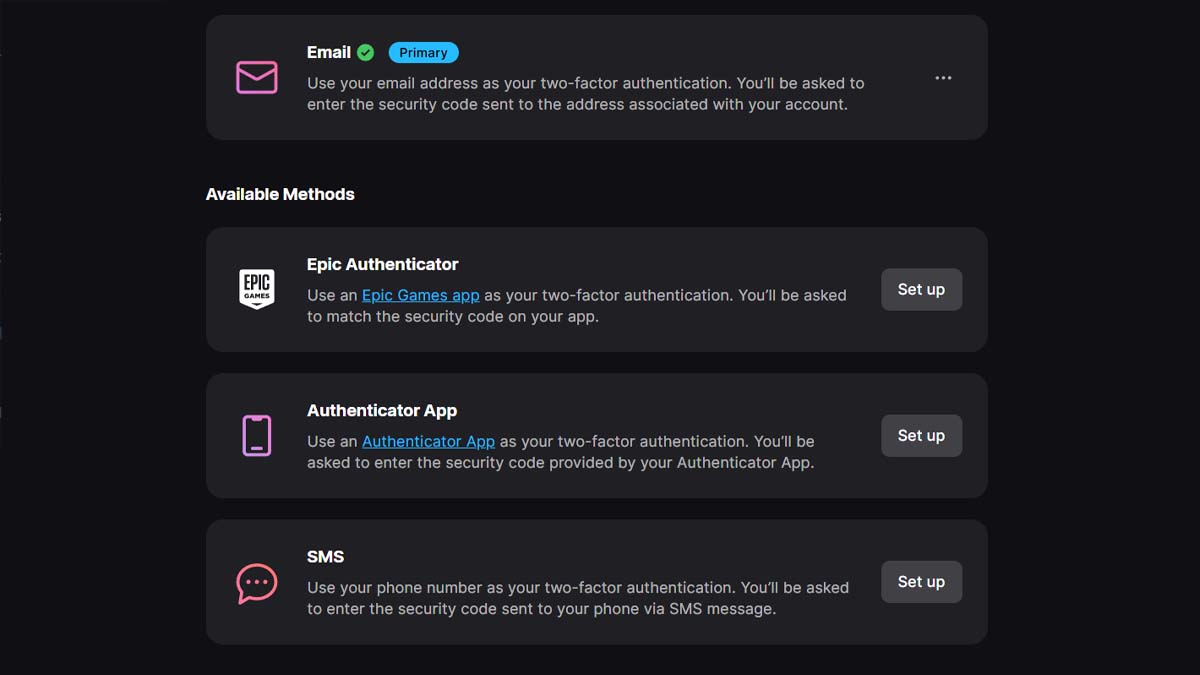Set up SMS two-factor authentication
Screen dimensions: 1200x675
click(921, 581)
